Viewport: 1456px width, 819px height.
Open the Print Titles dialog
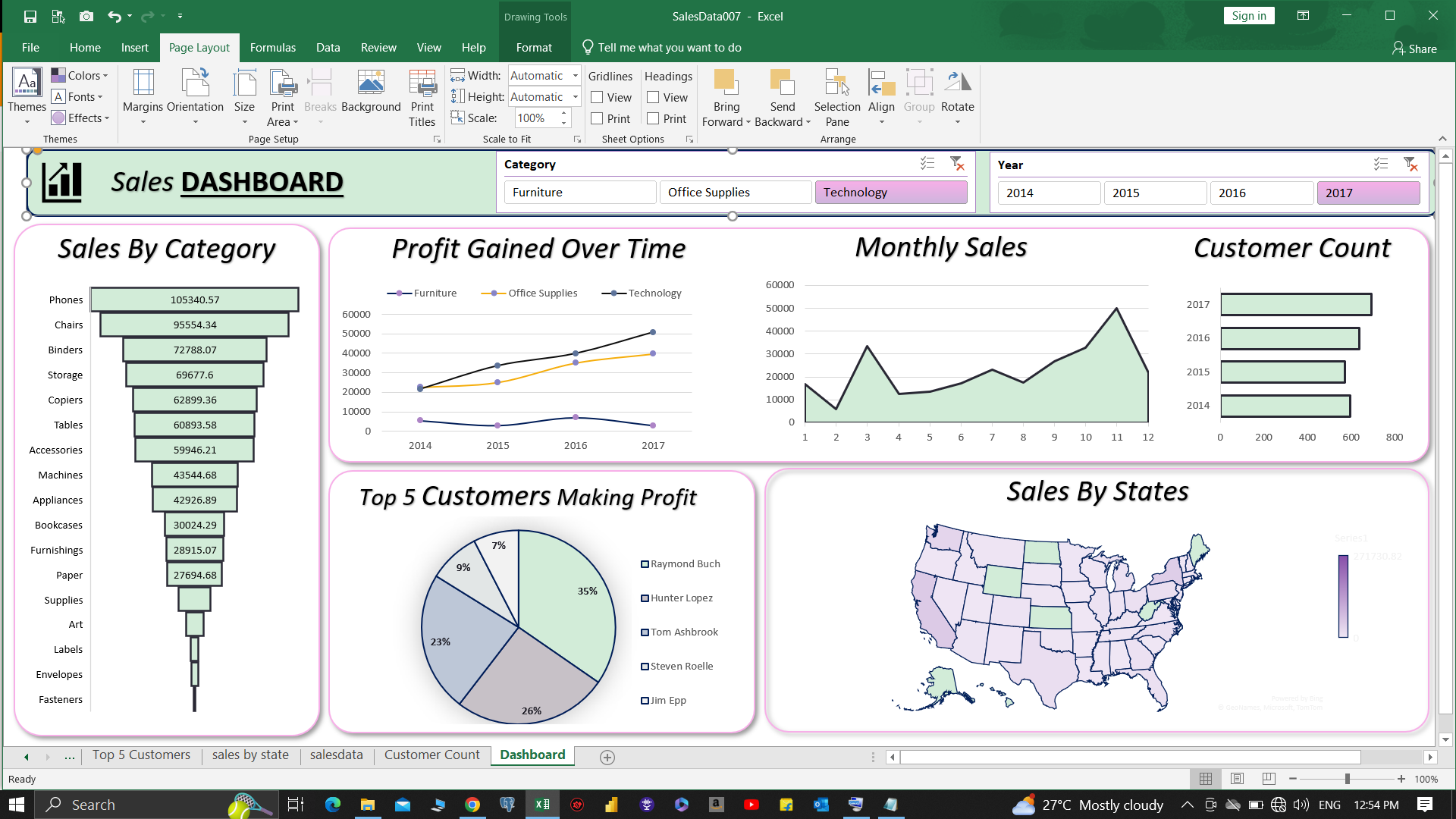(422, 97)
